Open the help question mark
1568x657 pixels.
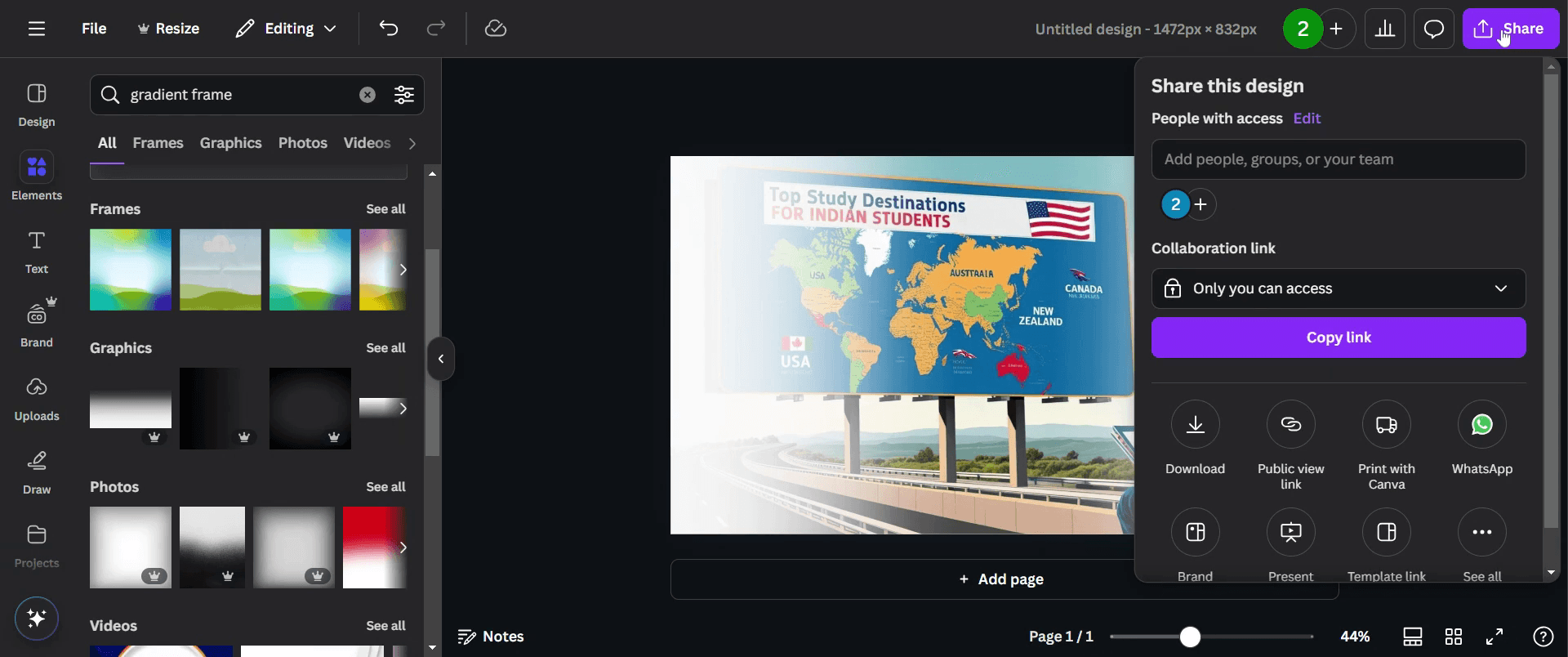1543,637
